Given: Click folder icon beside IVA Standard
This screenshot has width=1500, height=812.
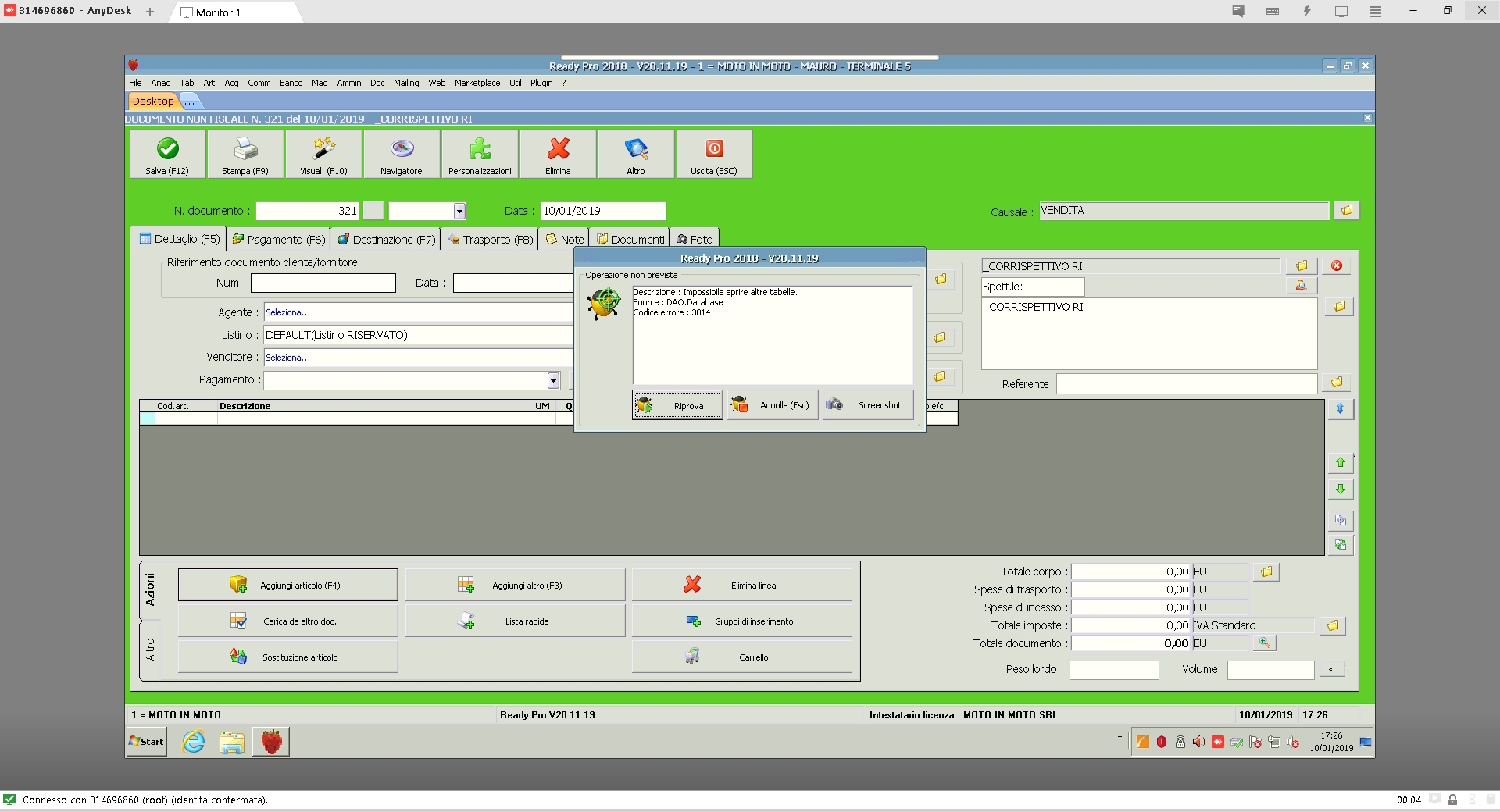Looking at the screenshot, I should pos(1333,625).
